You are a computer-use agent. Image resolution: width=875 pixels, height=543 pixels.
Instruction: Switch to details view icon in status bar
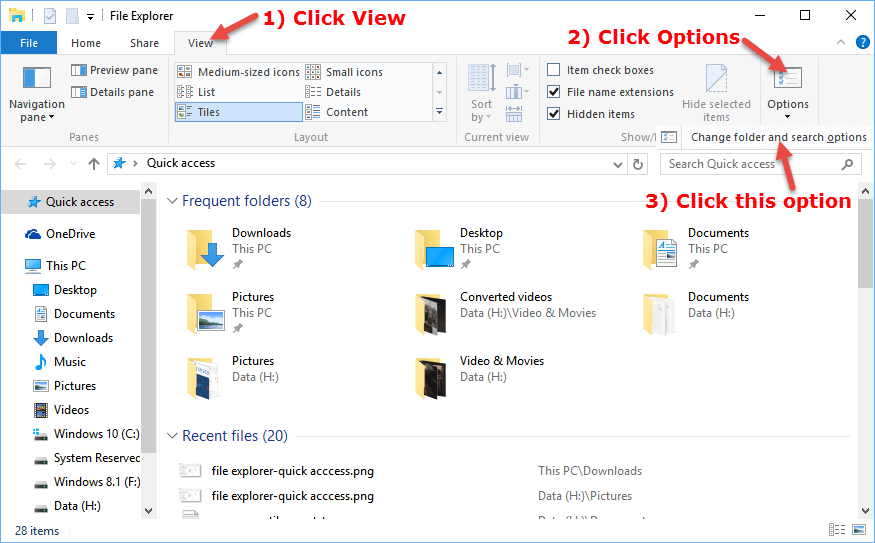click(836, 530)
